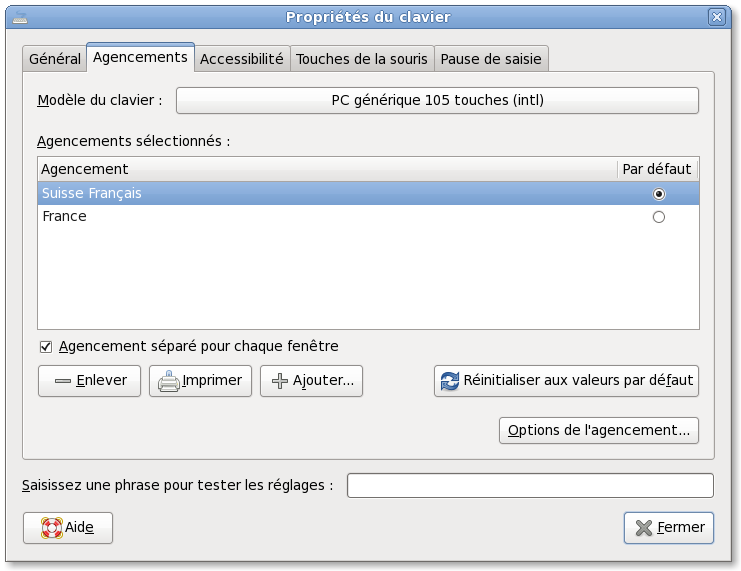Open the Accessibilité tab
The image size is (741, 571).
coord(242,59)
